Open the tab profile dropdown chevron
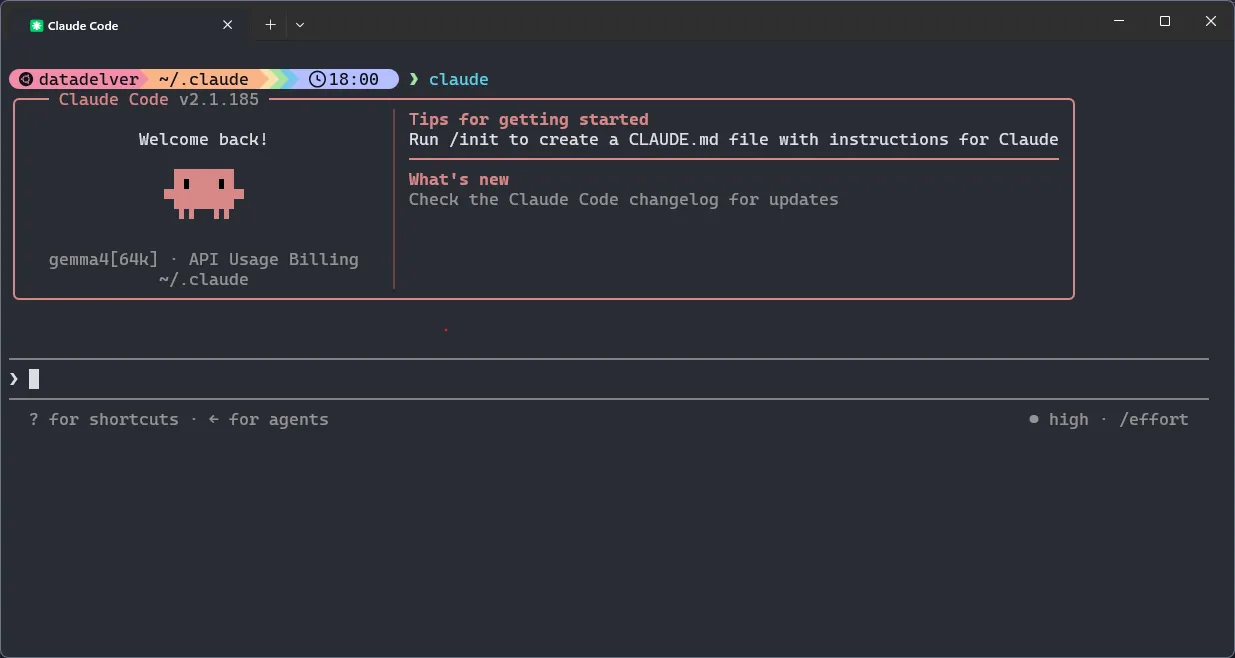Image resolution: width=1235 pixels, height=658 pixels. 299,25
